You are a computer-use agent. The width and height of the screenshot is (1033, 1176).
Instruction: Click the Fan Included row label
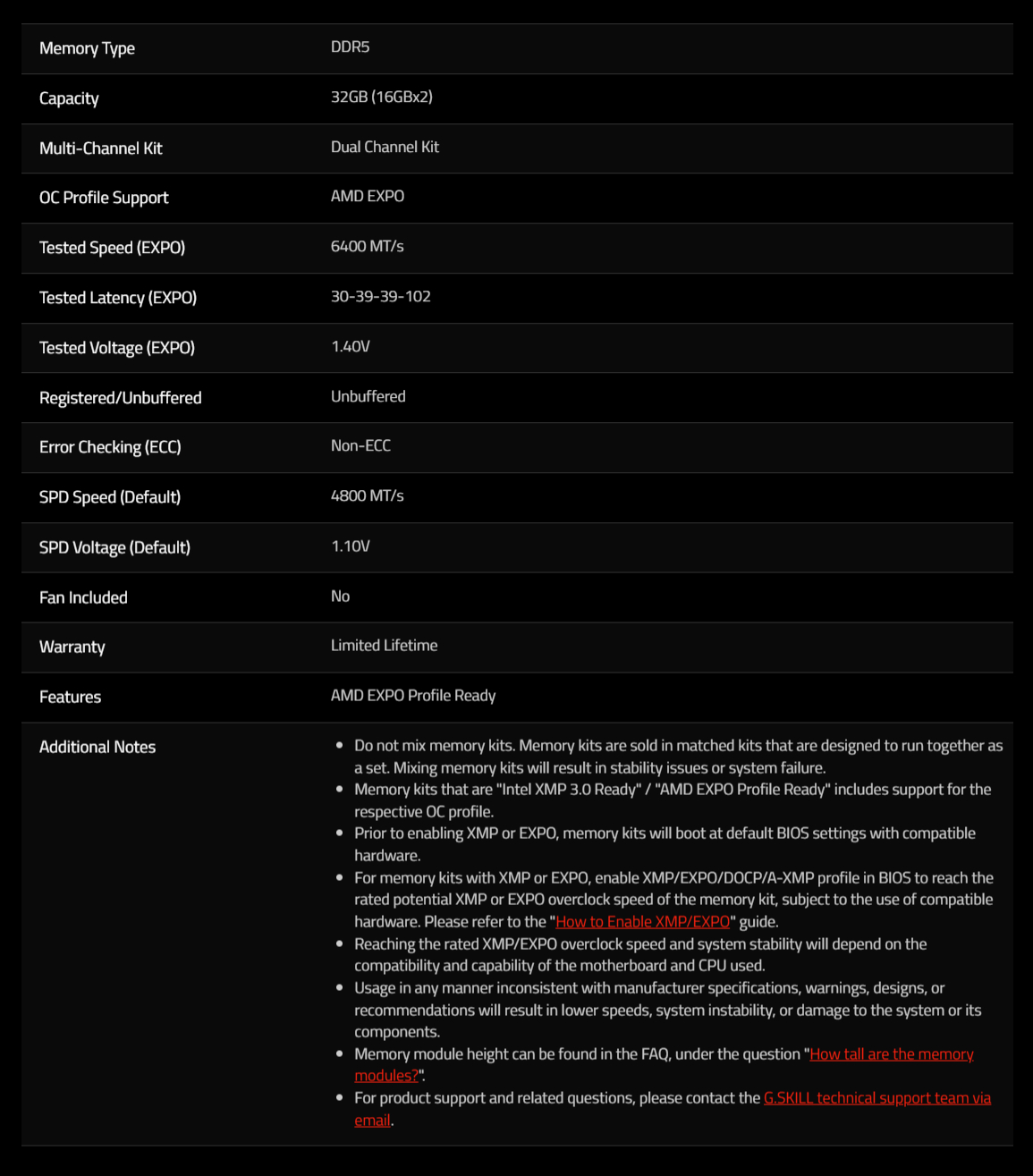[x=83, y=597]
